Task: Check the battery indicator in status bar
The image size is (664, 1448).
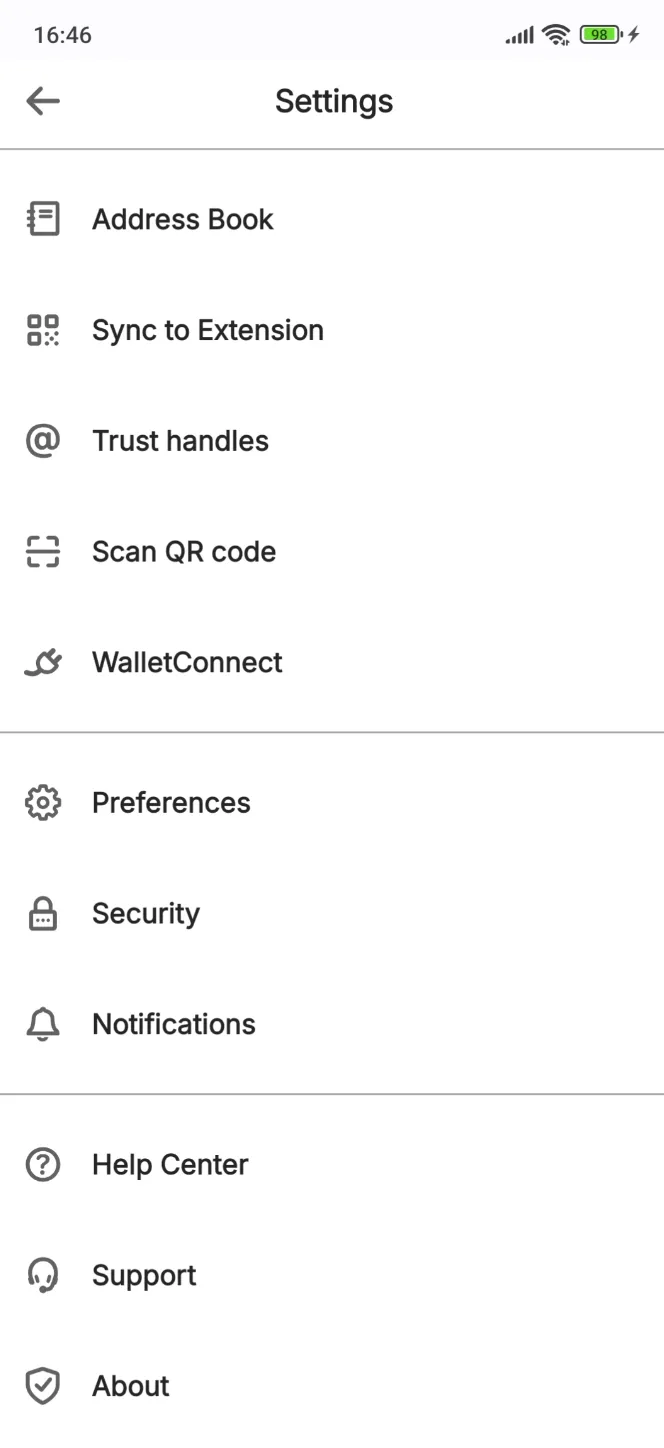Action: 599,33
